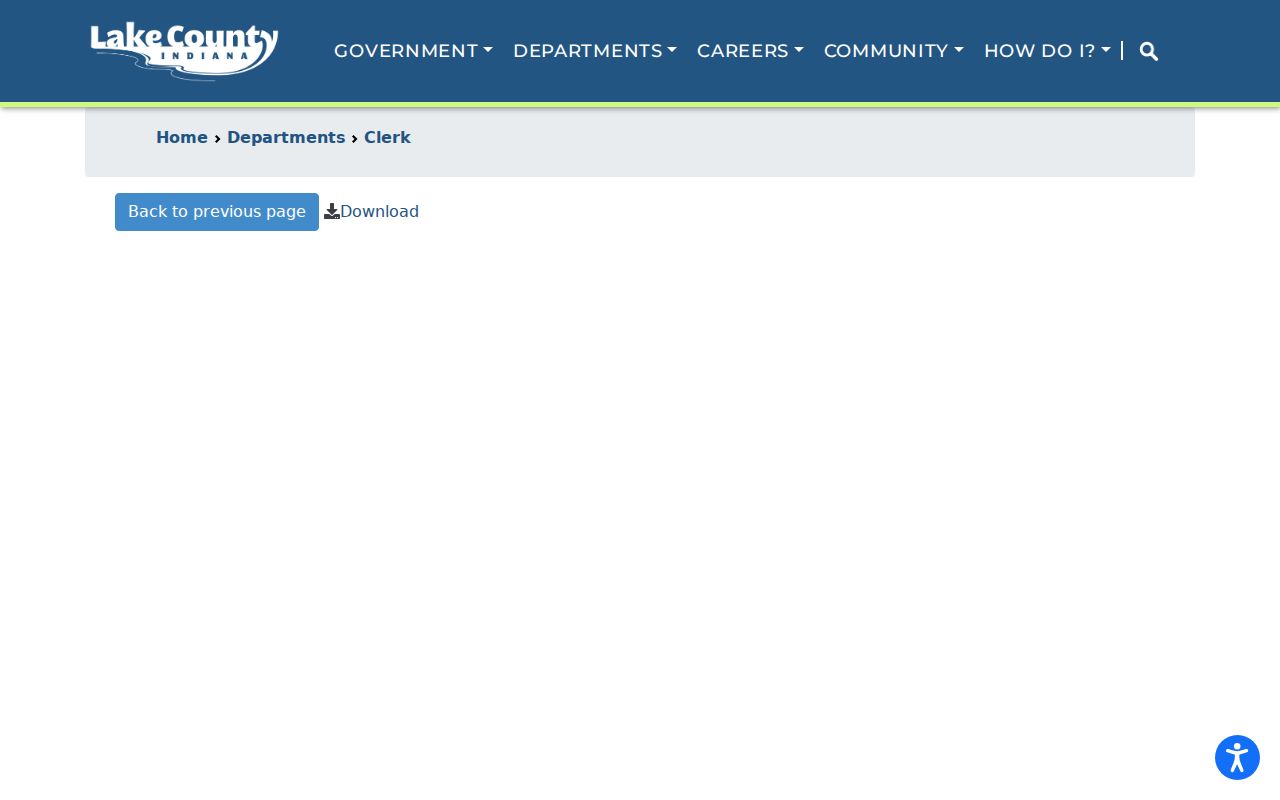Click Back to previous page button

tap(217, 212)
